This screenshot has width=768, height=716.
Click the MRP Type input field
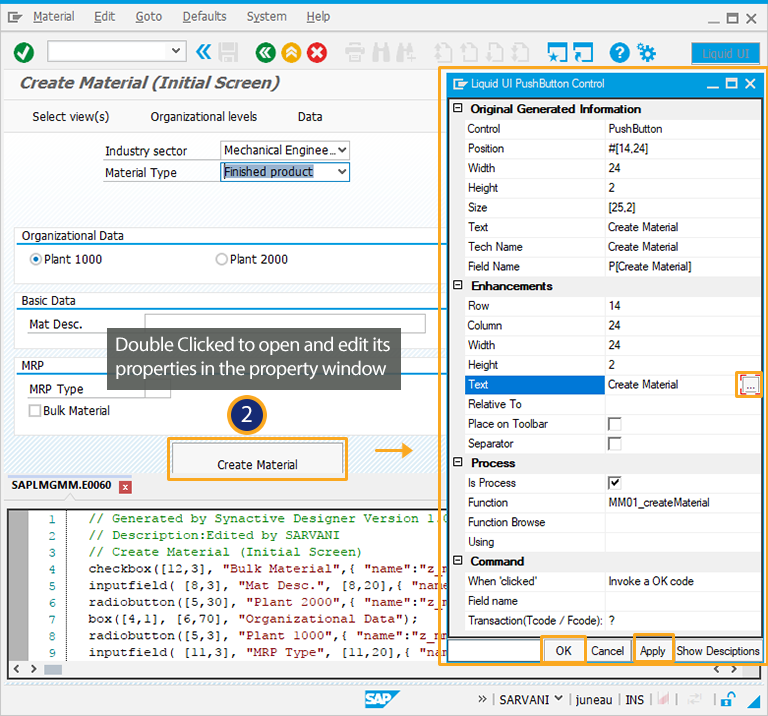click(158, 388)
